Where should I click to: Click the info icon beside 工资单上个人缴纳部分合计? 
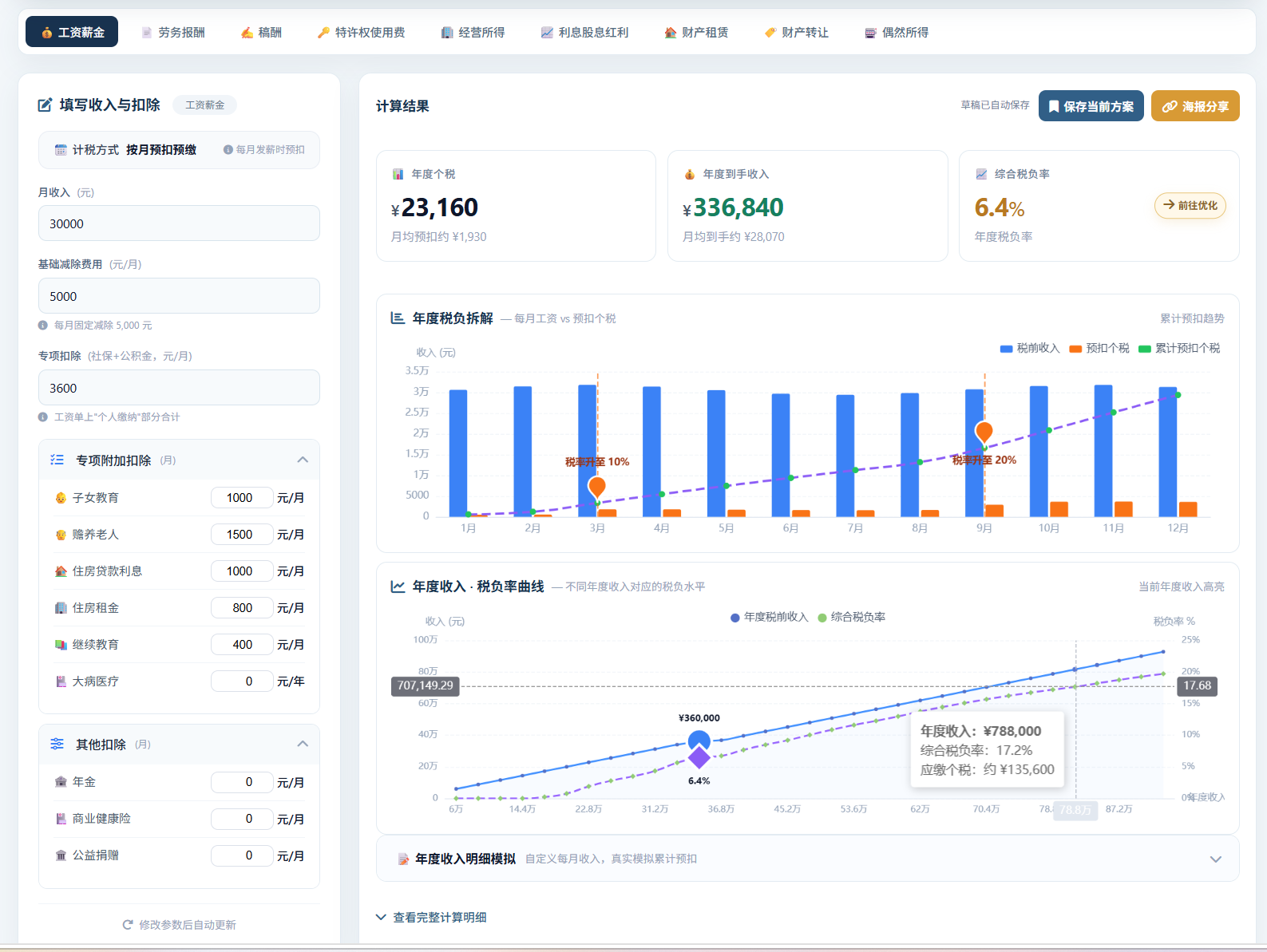click(x=43, y=417)
